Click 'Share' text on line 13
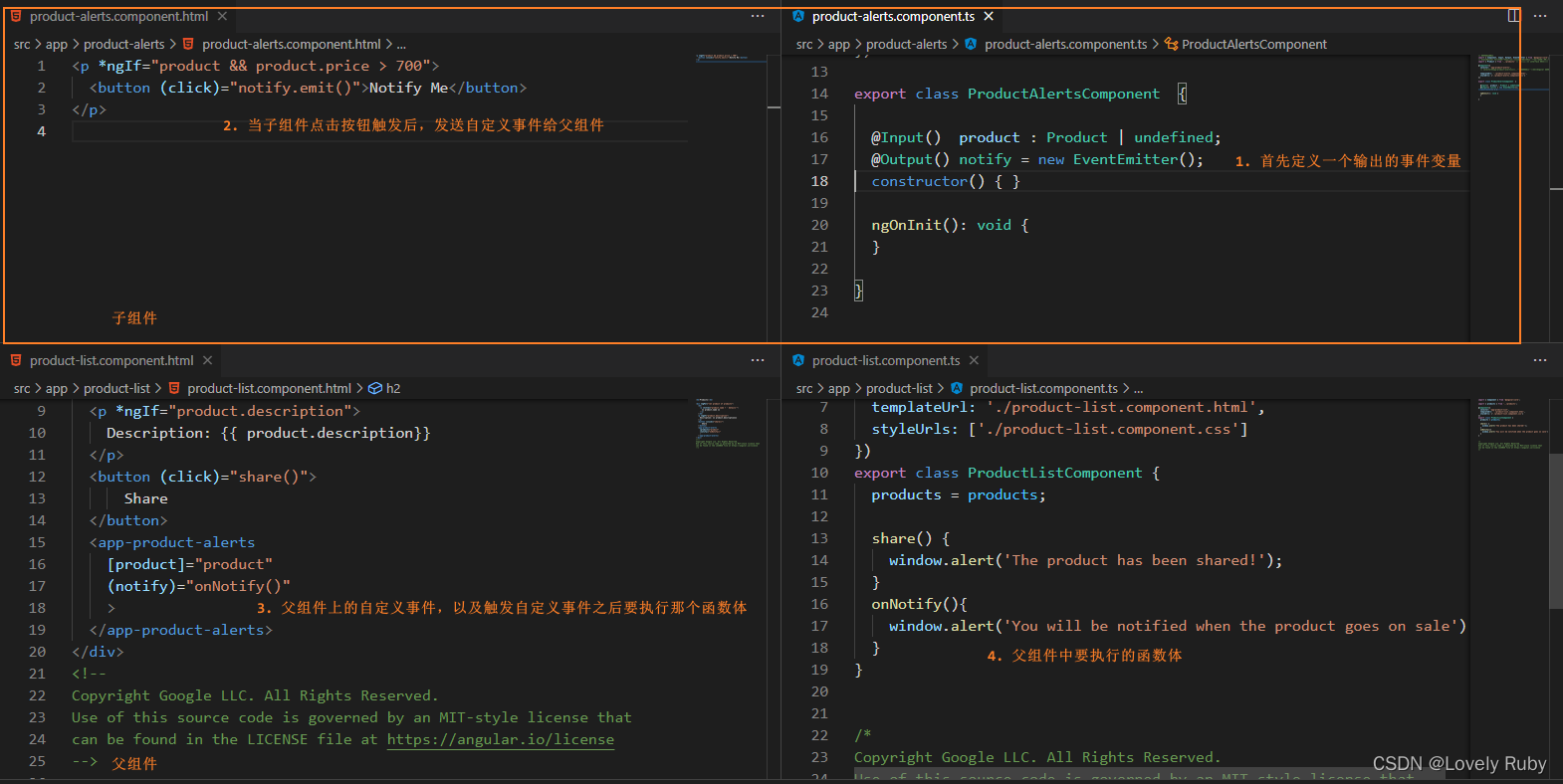 pyautogui.click(x=145, y=498)
